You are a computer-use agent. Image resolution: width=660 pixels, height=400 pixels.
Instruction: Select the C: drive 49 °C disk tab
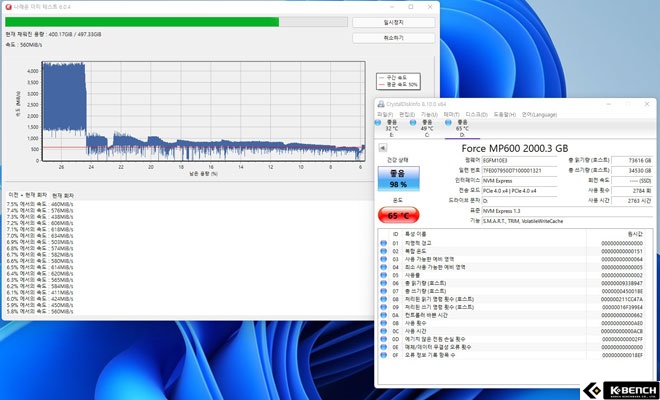click(x=426, y=128)
